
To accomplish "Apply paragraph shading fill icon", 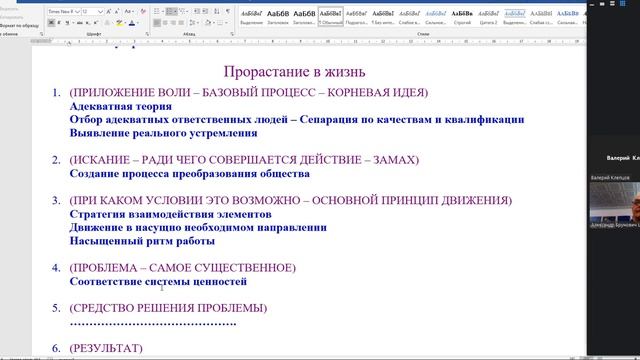I will (x=208, y=23).
